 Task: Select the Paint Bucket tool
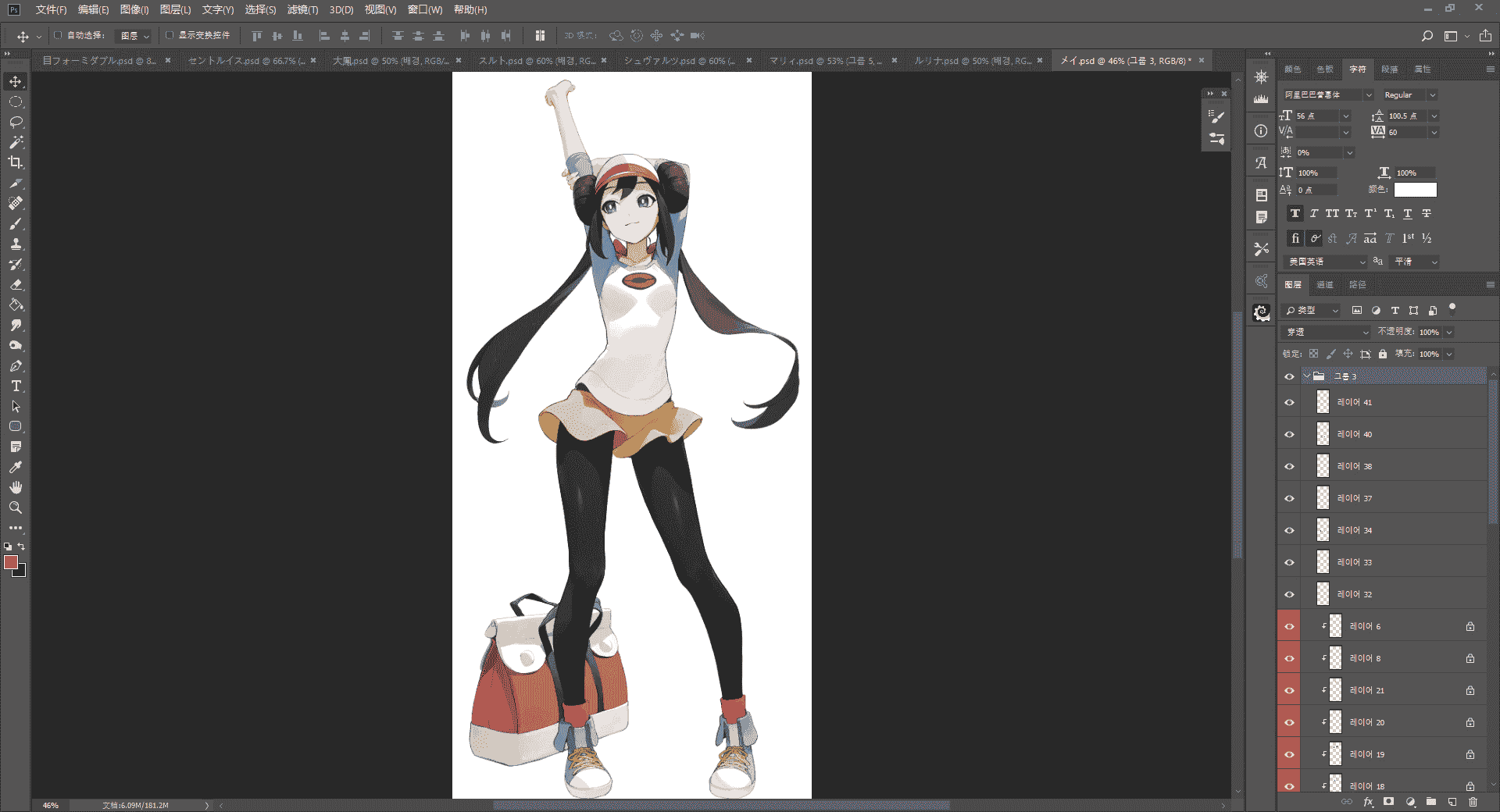tap(16, 304)
